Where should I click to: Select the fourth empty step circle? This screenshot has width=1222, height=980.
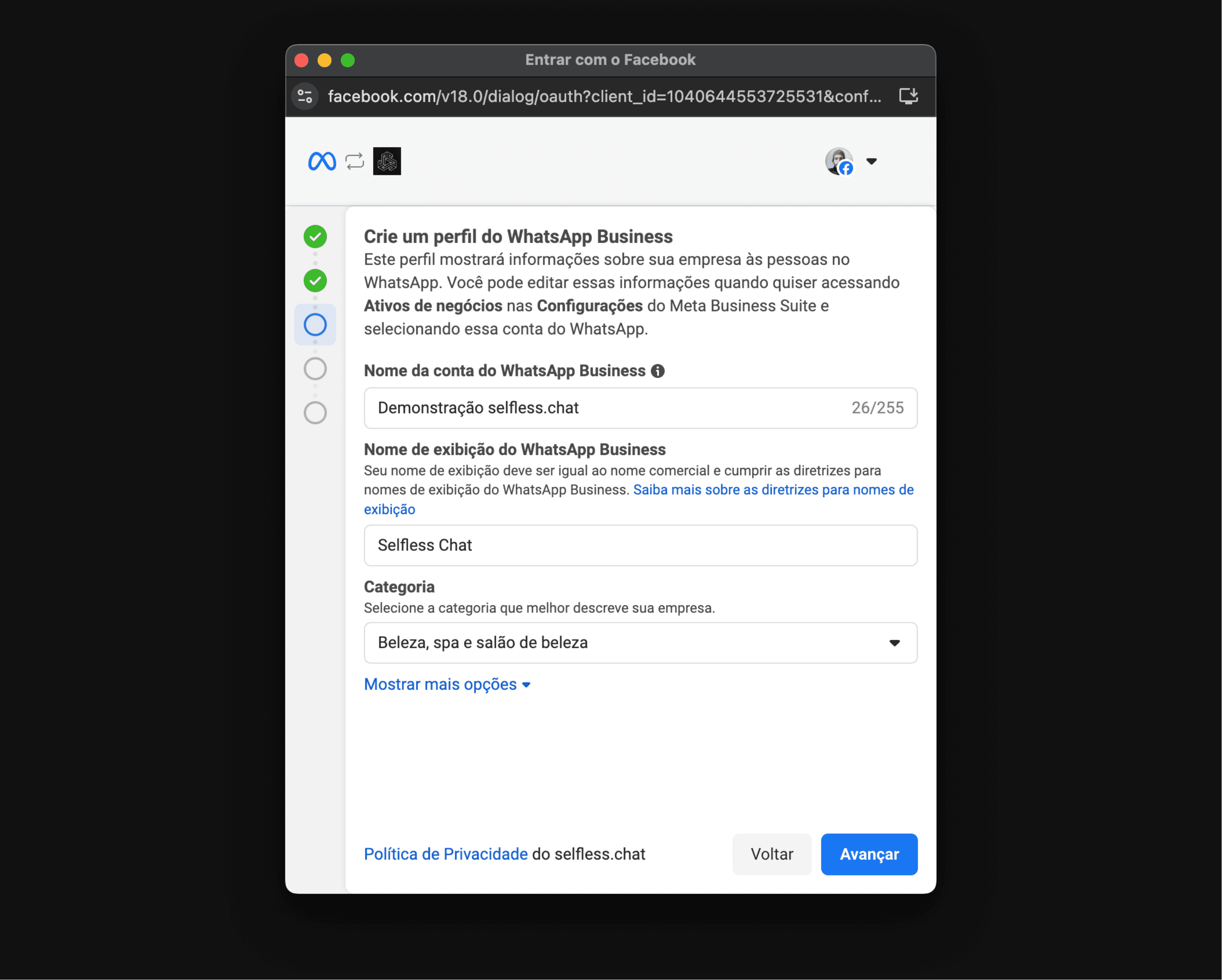(315, 369)
